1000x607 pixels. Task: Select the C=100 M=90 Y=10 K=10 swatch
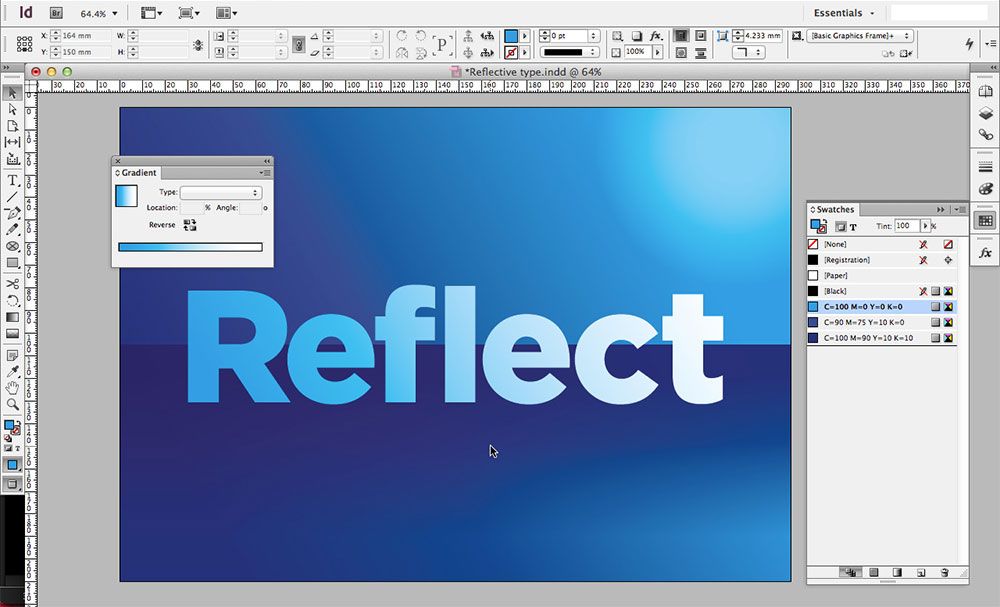[882, 338]
